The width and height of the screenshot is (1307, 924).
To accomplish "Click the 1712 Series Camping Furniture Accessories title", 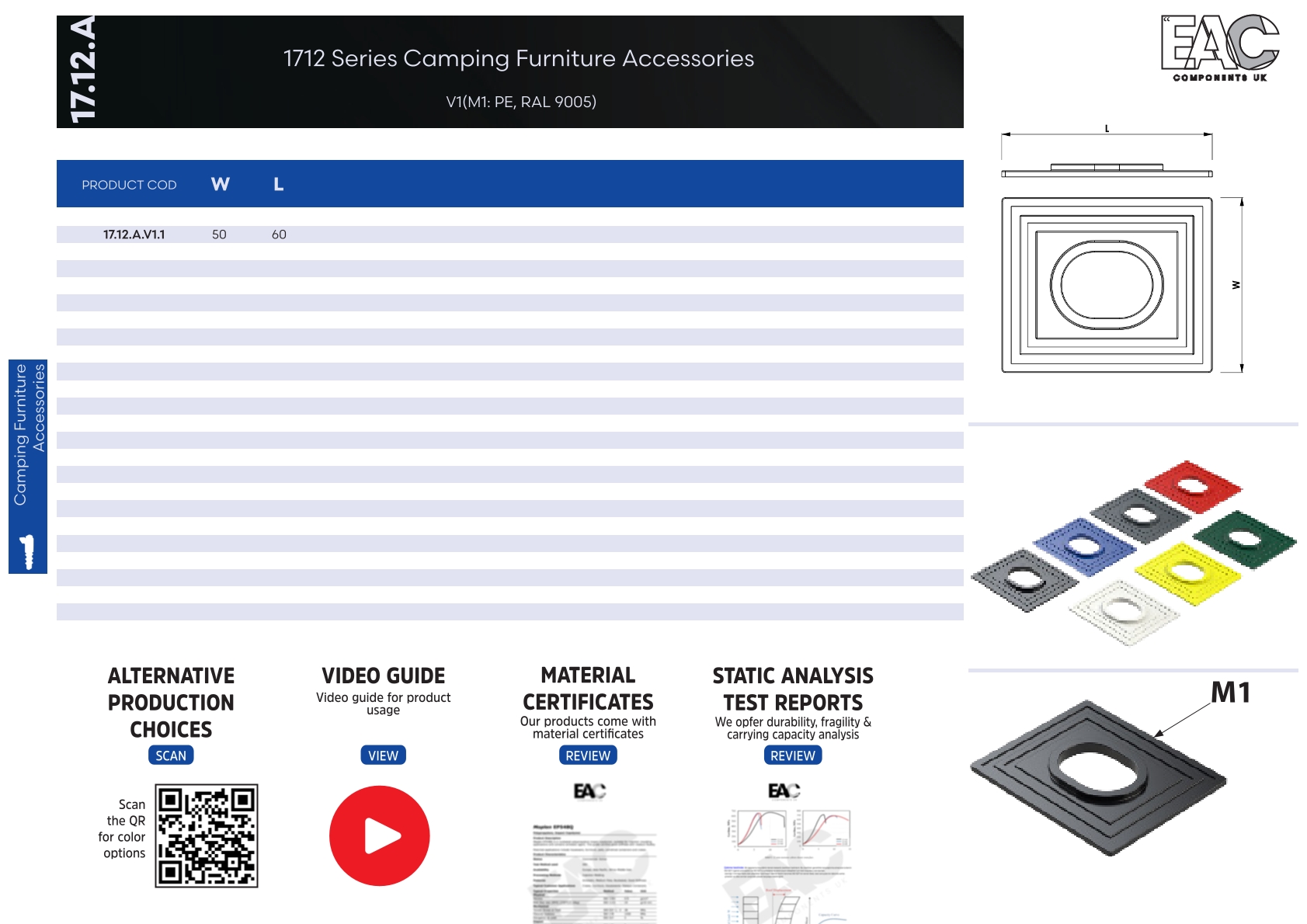I will tap(519, 58).
